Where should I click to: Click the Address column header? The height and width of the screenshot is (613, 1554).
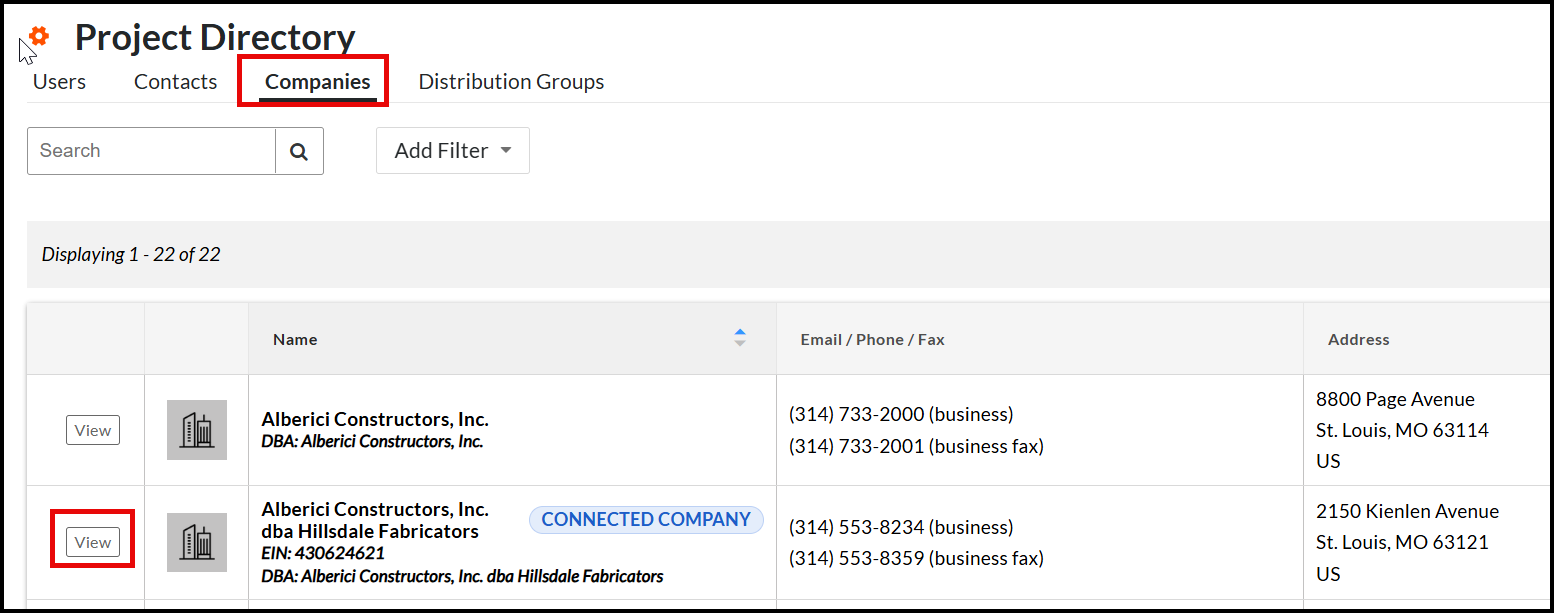1358,339
